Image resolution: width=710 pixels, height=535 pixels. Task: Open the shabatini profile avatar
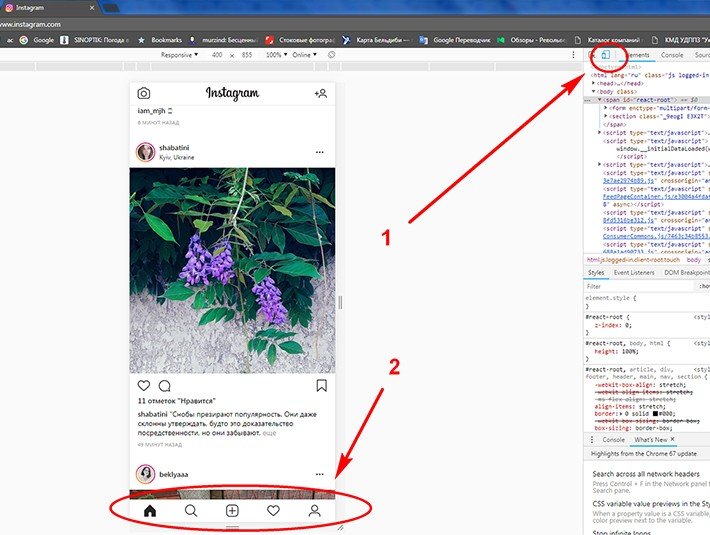coord(145,152)
